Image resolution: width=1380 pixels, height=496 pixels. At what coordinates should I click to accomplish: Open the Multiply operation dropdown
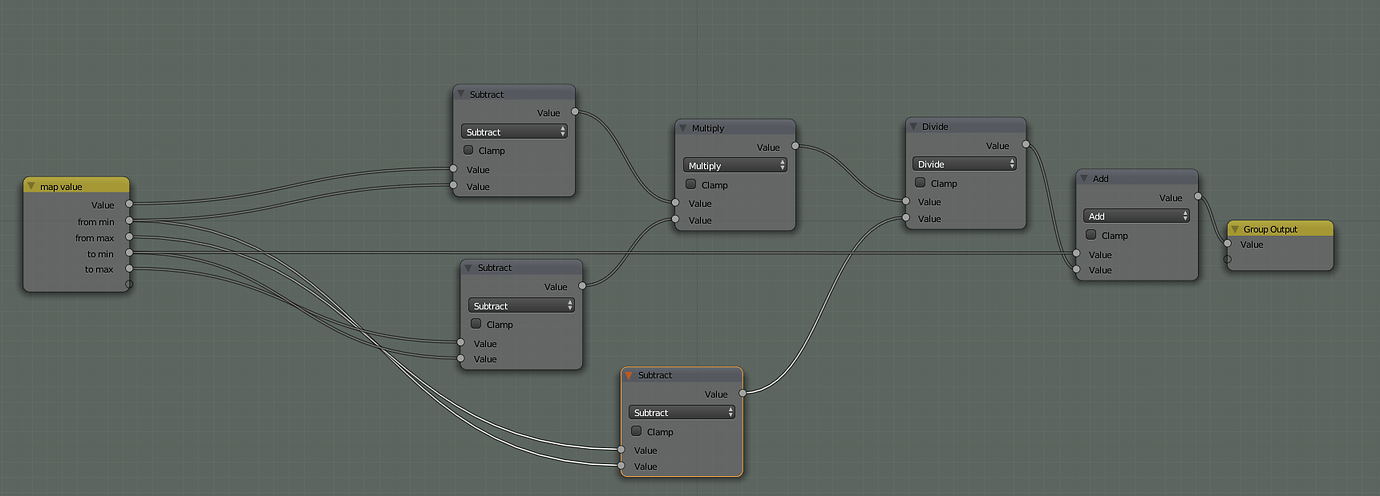[x=735, y=165]
